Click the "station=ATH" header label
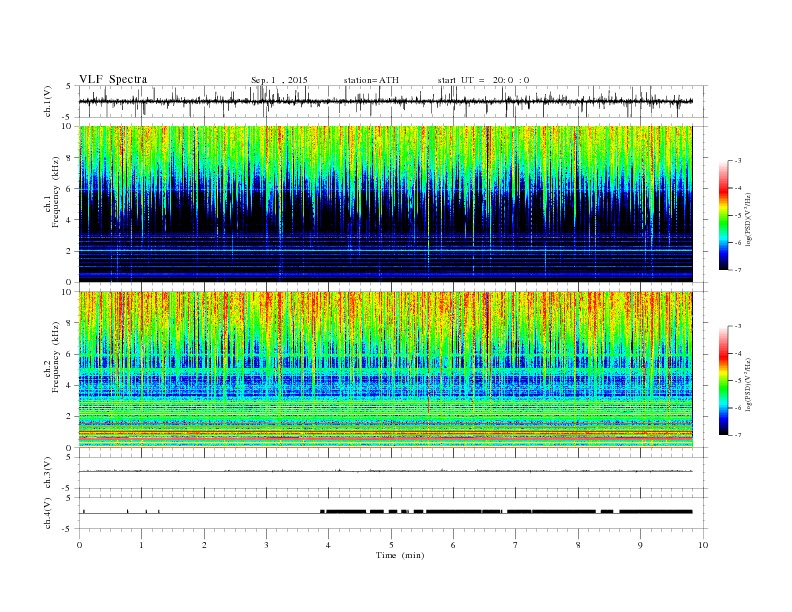The height and width of the screenshot is (612, 792). (371, 80)
